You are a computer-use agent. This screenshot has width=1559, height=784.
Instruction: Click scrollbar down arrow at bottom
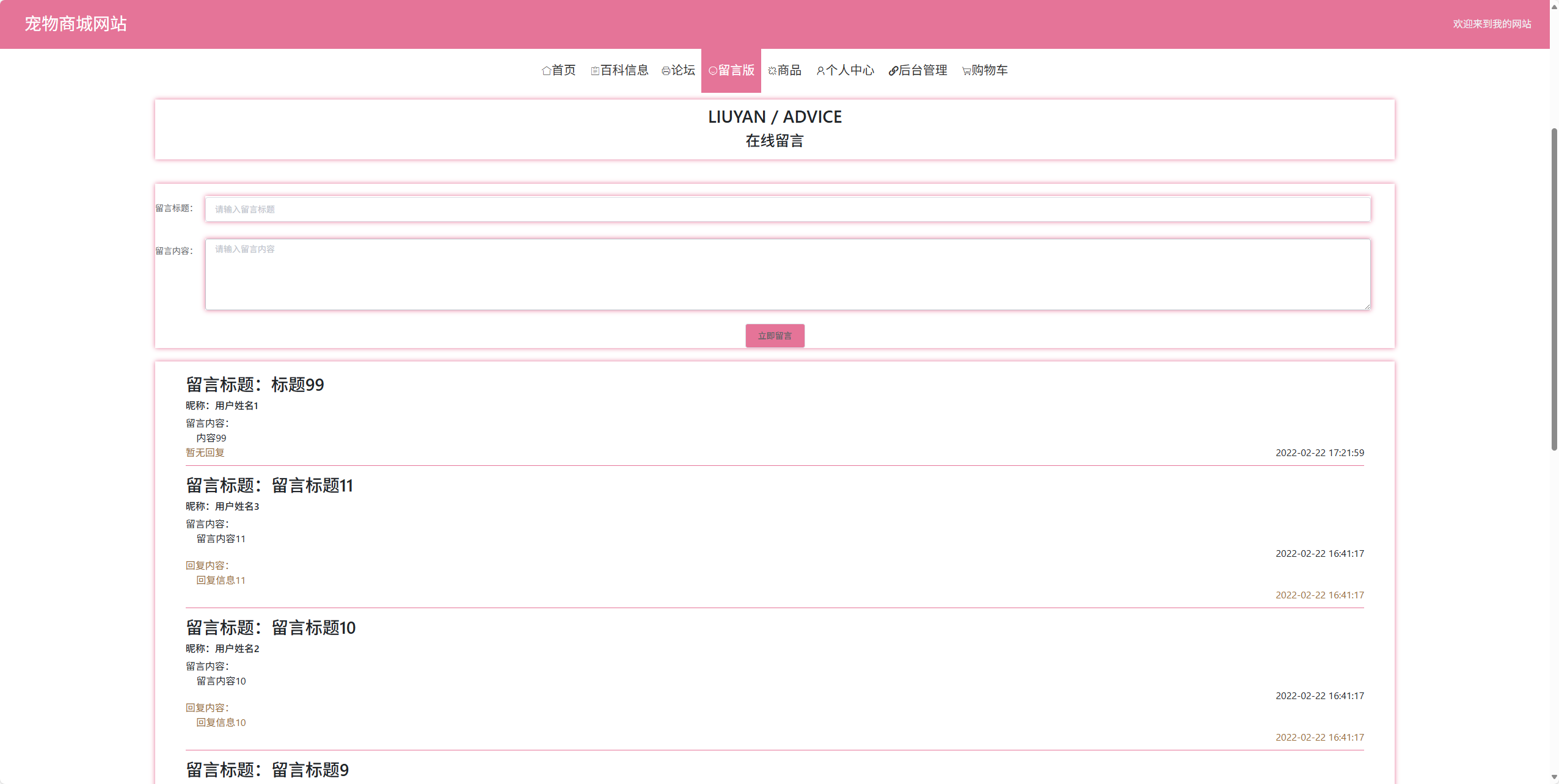tap(1554, 778)
